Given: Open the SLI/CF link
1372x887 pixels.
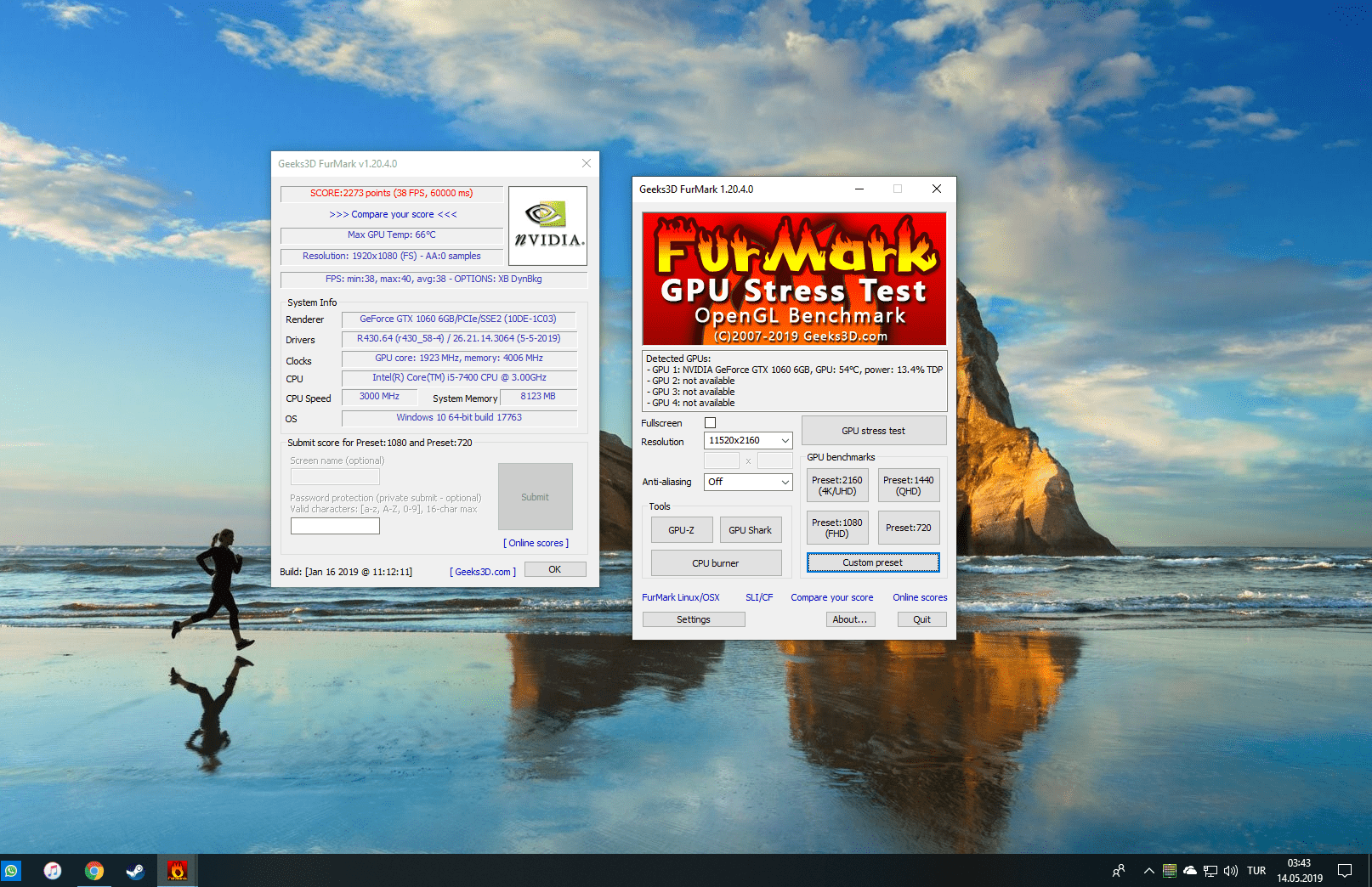Looking at the screenshot, I should 759,597.
